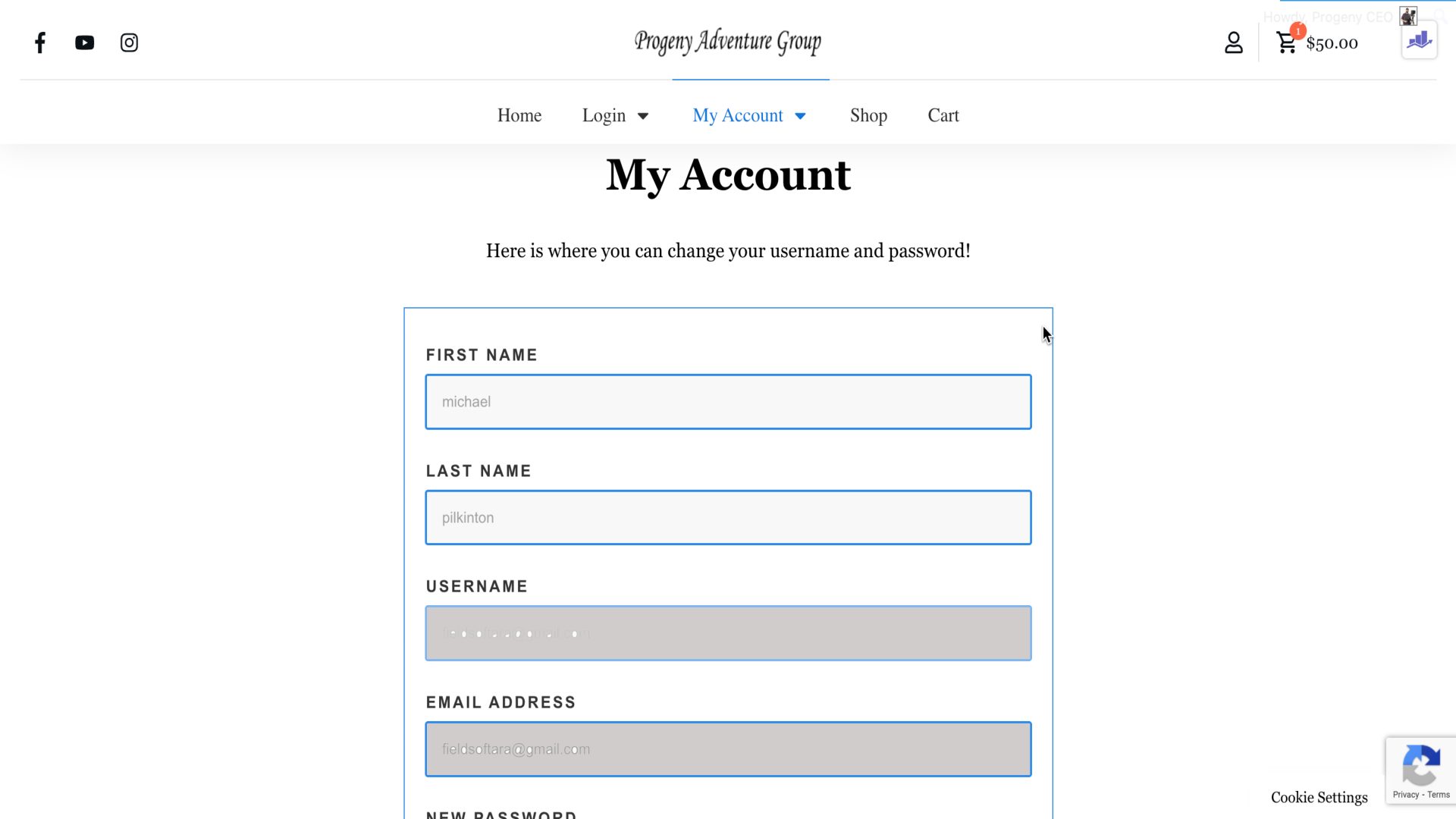The height and width of the screenshot is (819, 1456).
Task: Click the $50.00 cart total
Action: pyautogui.click(x=1332, y=43)
